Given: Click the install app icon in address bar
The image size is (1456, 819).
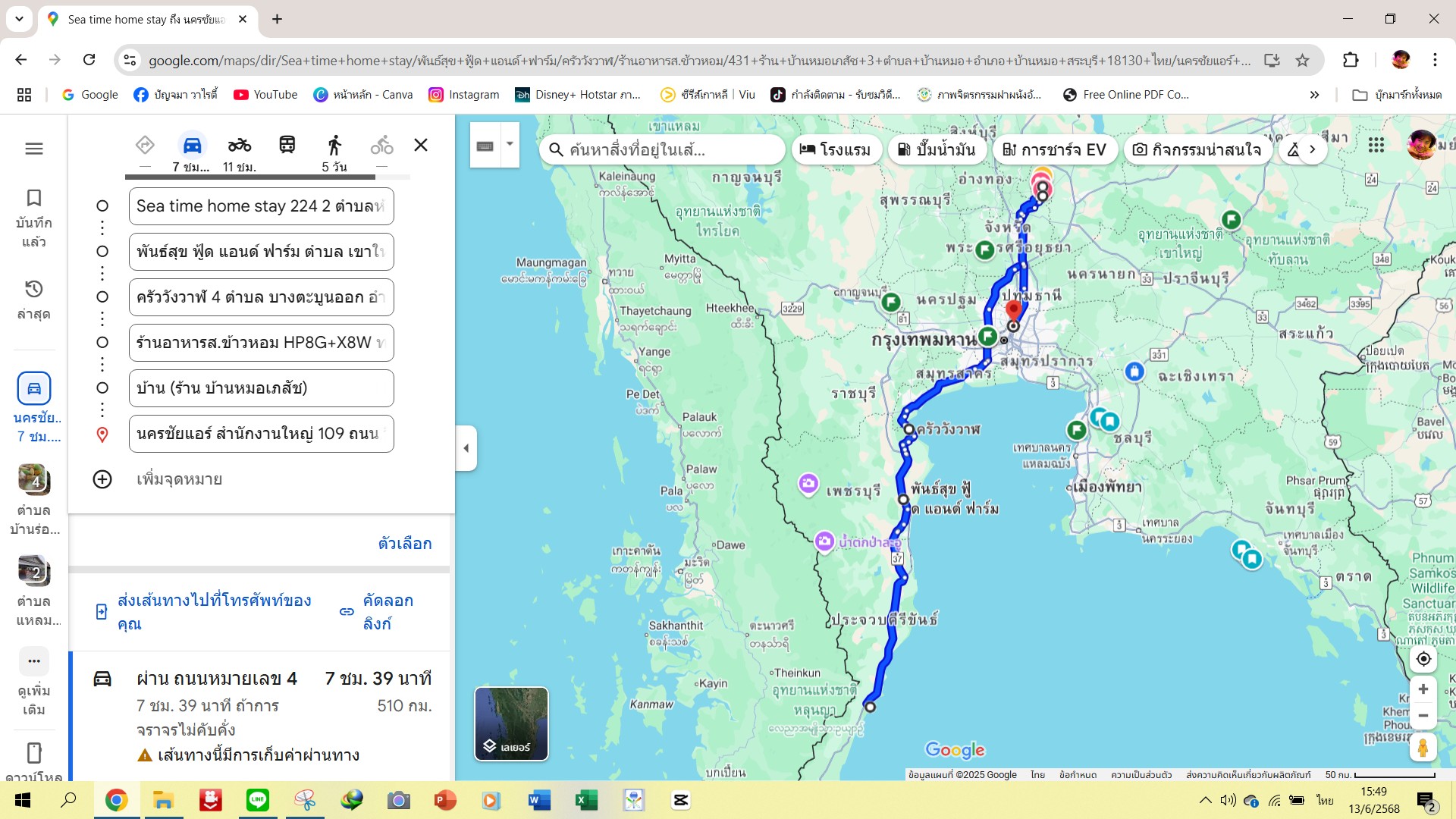Looking at the screenshot, I should [x=1272, y=60].
